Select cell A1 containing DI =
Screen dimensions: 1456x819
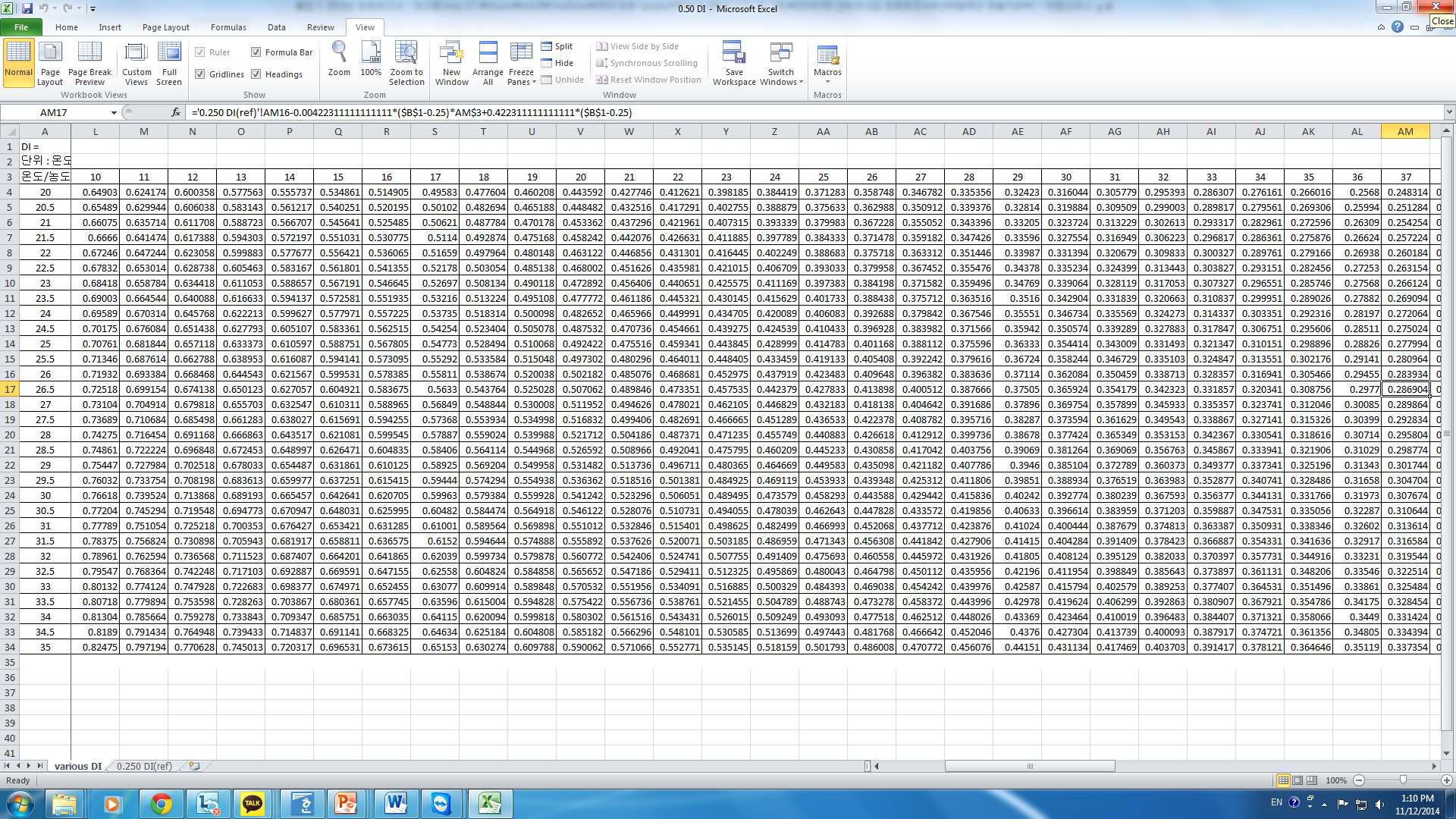point(45,146)
